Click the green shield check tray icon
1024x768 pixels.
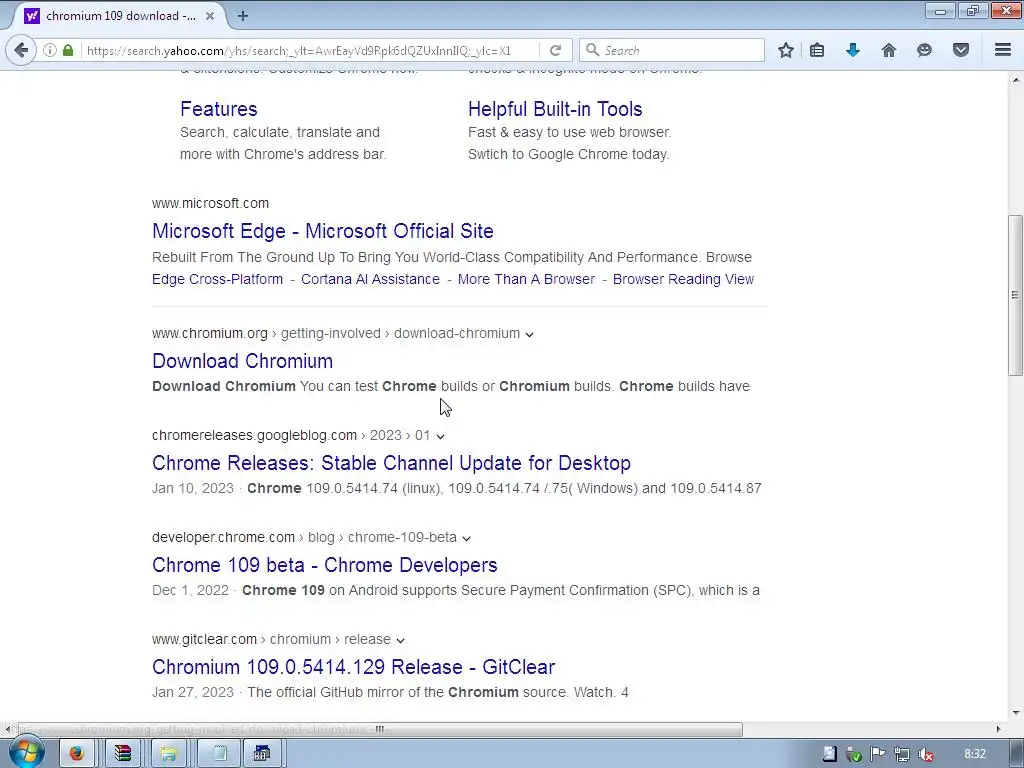pyautogui.click(x=854, y=754)
